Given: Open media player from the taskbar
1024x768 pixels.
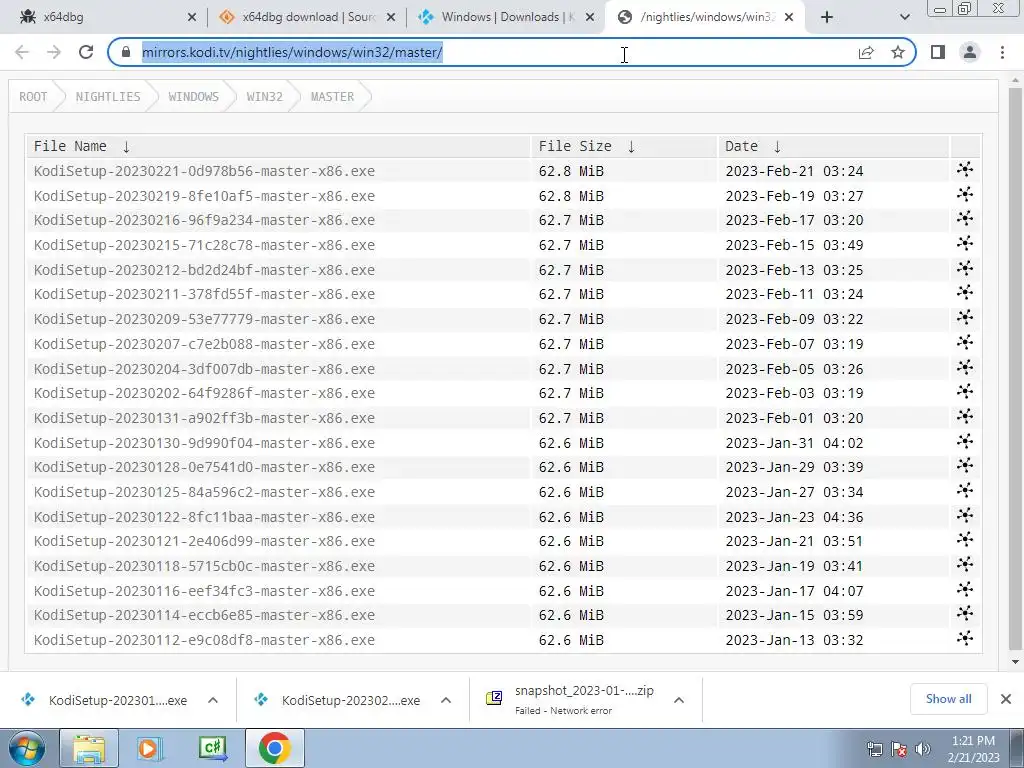Looking at the screenshot, I should [x=150, y=748].
